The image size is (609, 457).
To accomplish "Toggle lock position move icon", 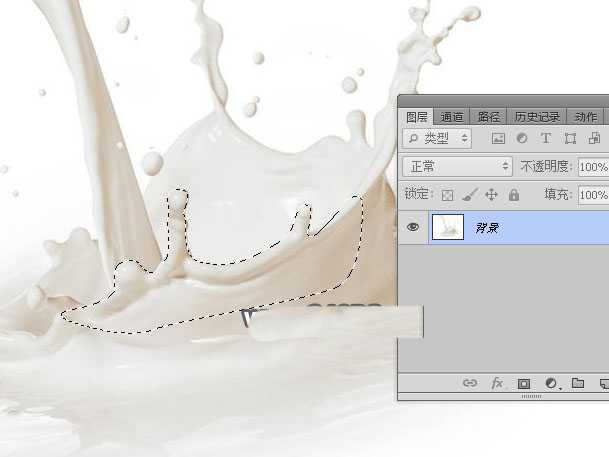I will [x=491, y=195].
